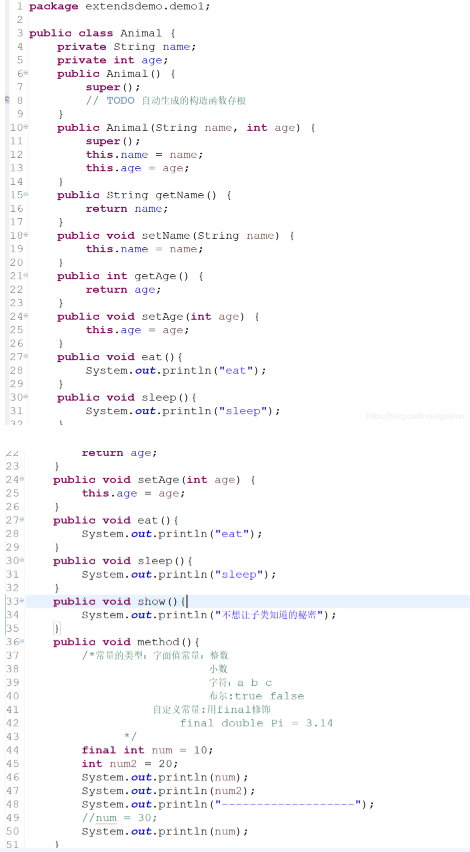Click 'this.name = name;' on line 19
The width and height of the screenshot is (470, 852).
[144, 249]
